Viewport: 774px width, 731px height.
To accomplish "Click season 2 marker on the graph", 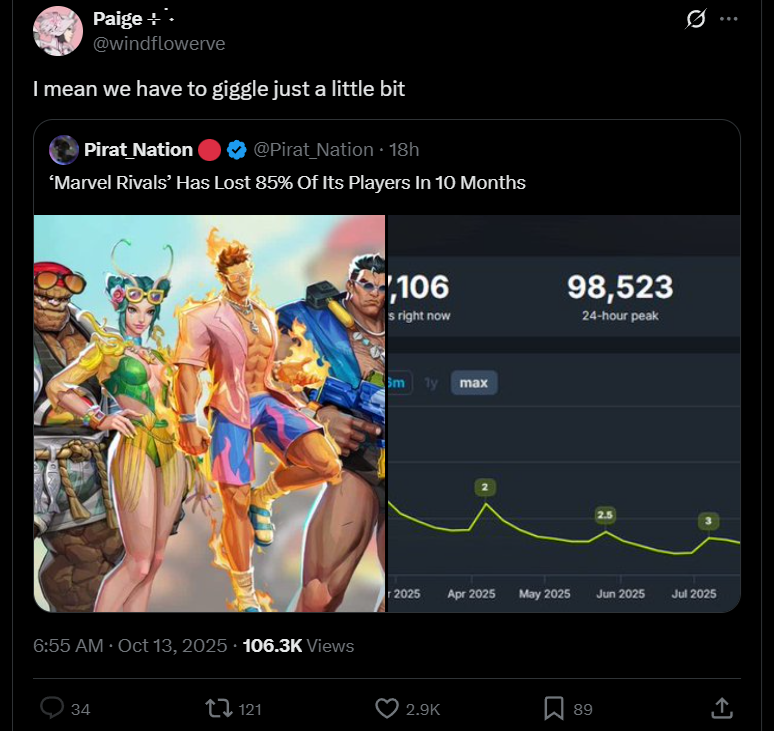I will (485, 487).
